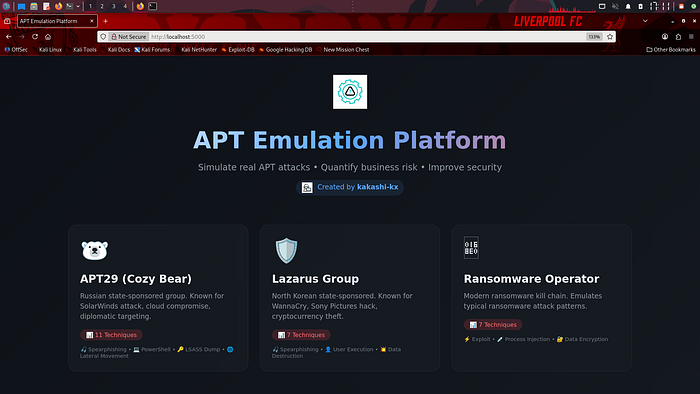This screenshot has height=394, width=700.
Task: Open the terminal launcher in the panel
Action: pyautogui.click(x=70, y=6)
